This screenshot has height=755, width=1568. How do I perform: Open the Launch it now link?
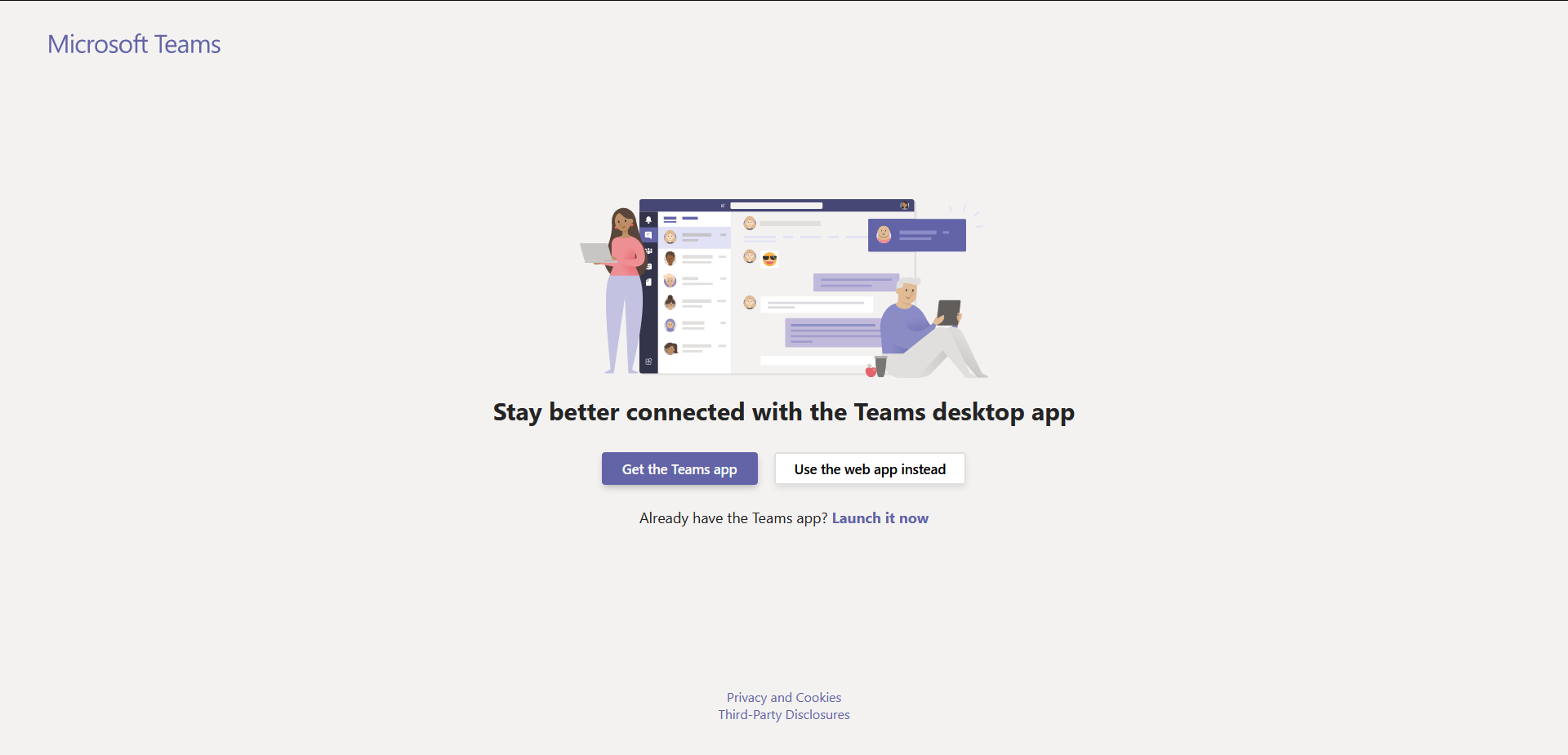[x=880, y=518]
